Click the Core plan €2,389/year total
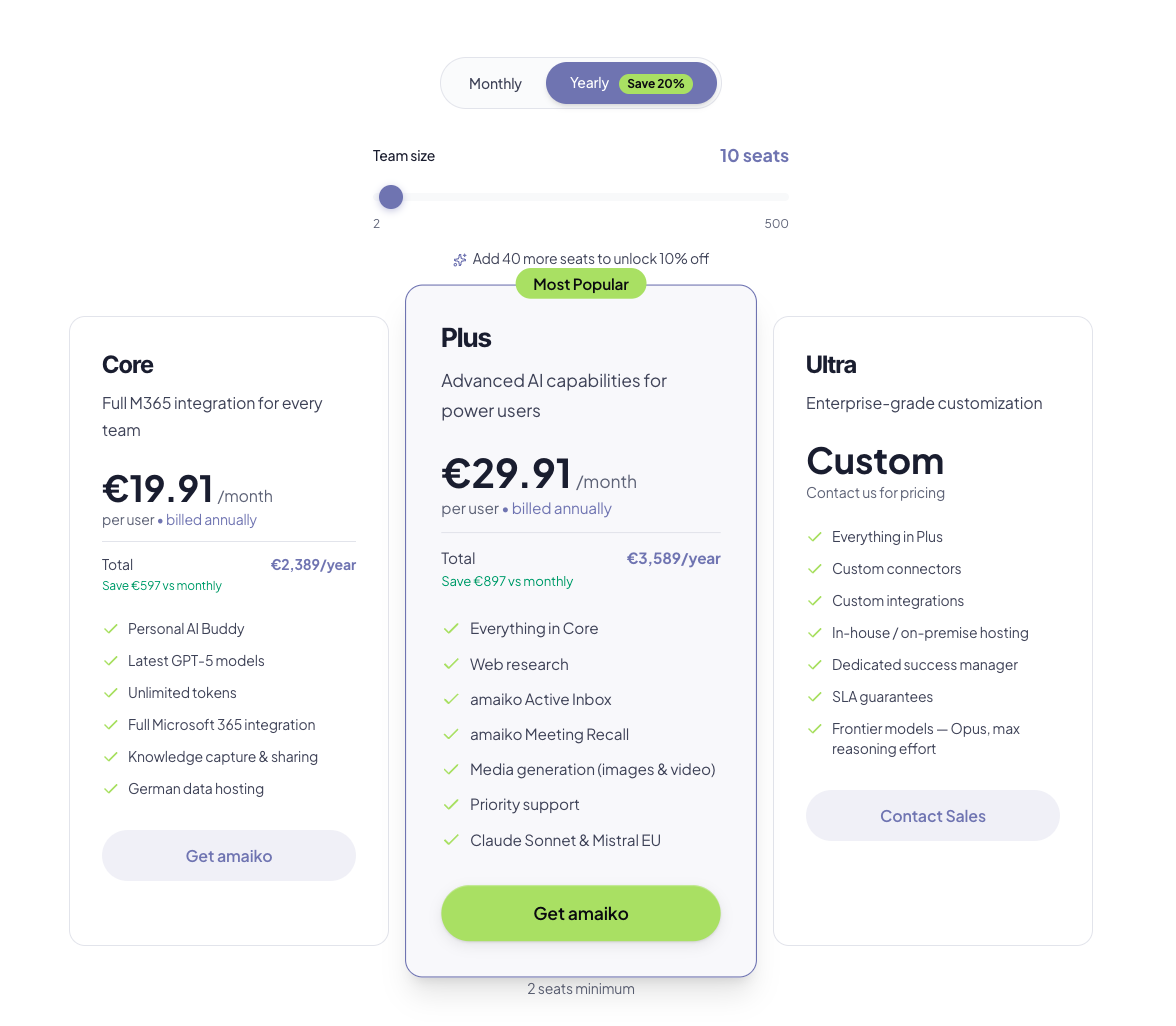The image size is (1176, 1026). click(313, 565)
